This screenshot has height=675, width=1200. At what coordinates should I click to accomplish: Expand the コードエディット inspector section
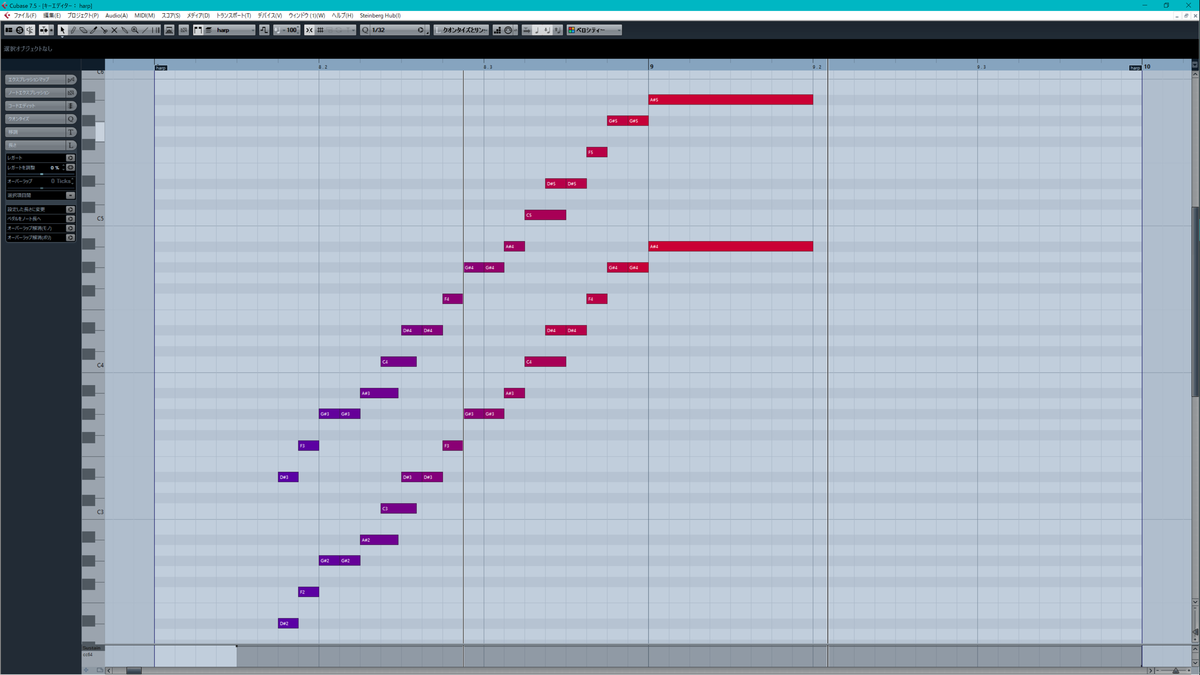click(41, 105)
